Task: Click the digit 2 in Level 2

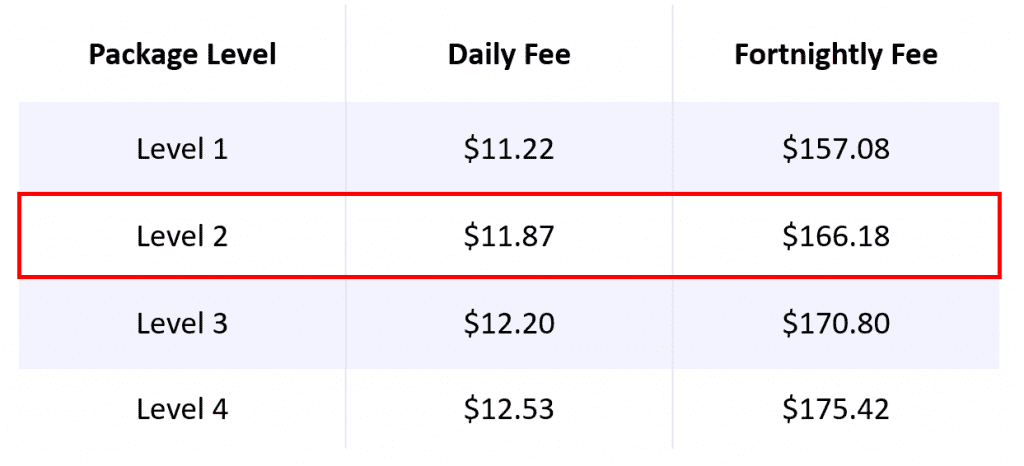Action: click(x=219, y=236)
